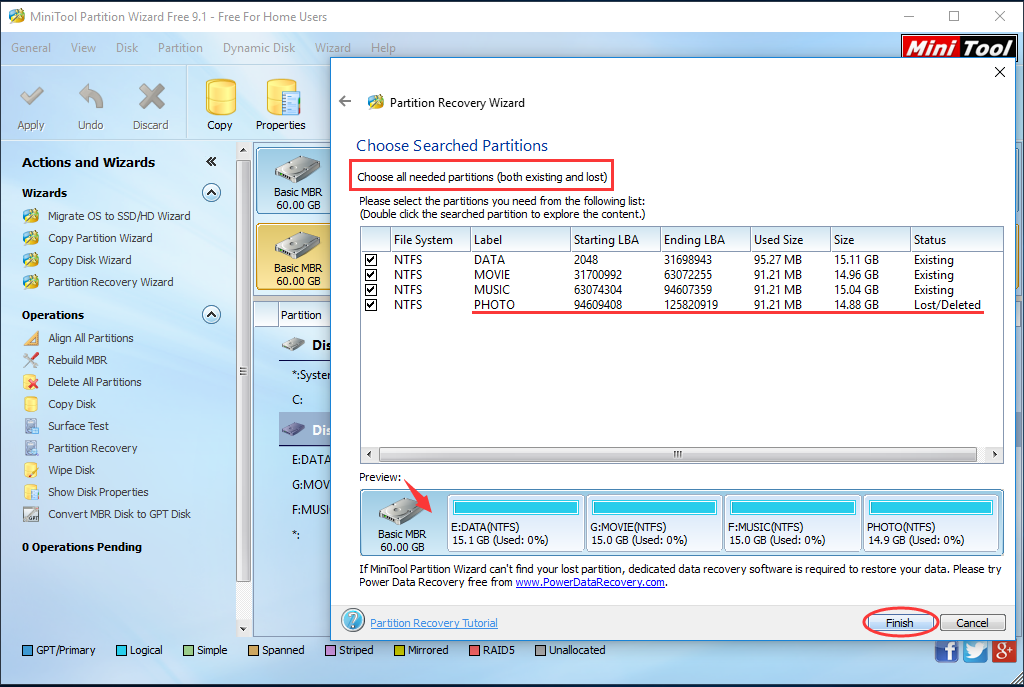
Task: Sort by the Starting LBA column header
Action: point(615,240)
